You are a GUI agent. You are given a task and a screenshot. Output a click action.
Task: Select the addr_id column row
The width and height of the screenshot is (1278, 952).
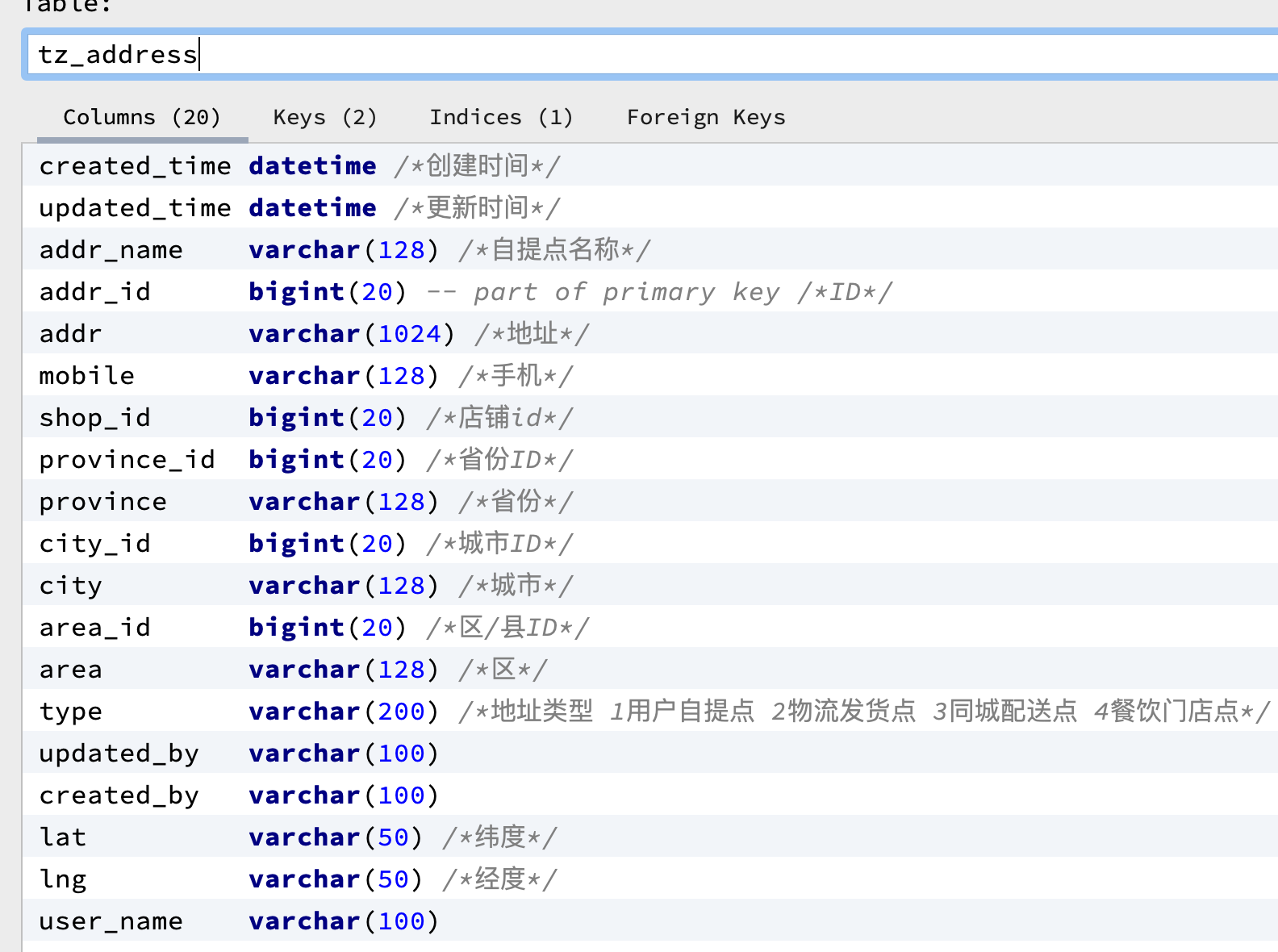click(650, 290)
